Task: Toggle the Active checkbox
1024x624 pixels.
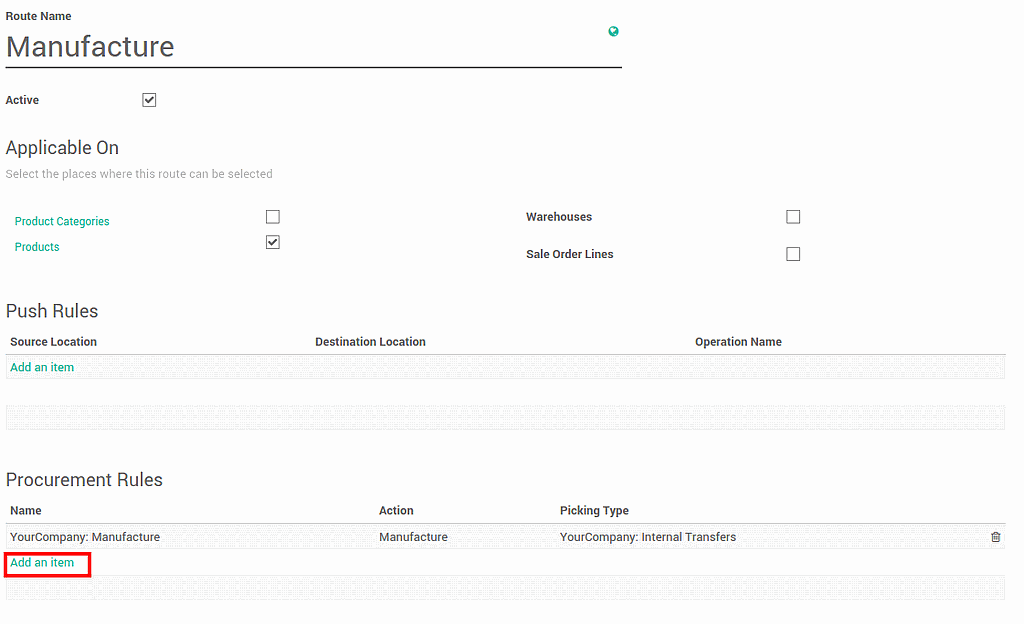Action: pyautogui.click(x=149, y=100)
